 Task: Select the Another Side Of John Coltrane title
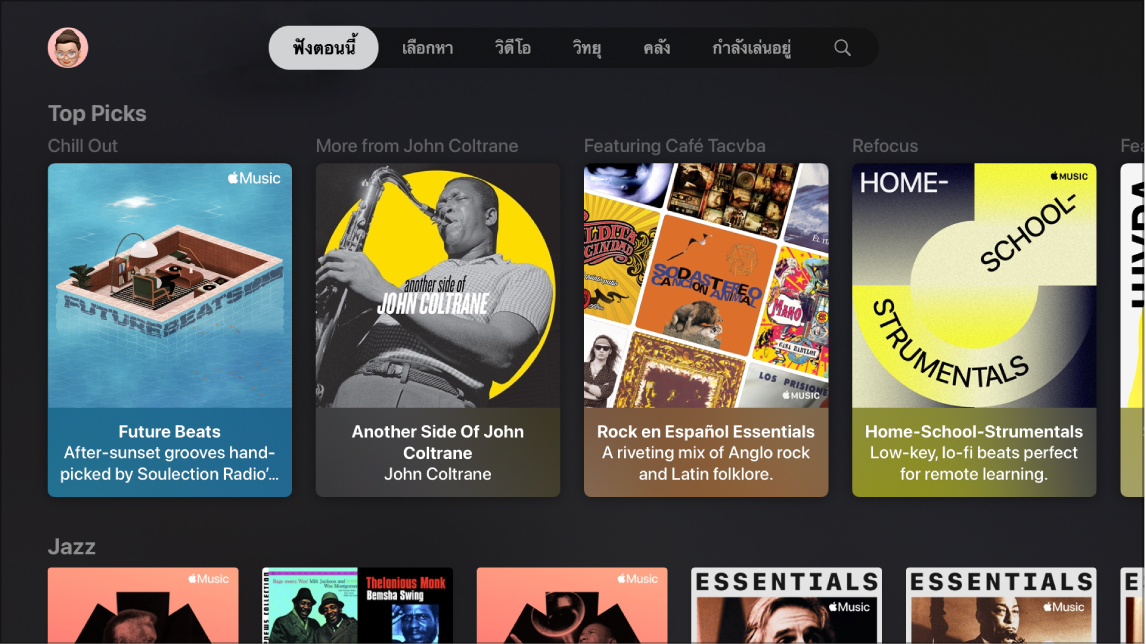click(x=438, y=442)
